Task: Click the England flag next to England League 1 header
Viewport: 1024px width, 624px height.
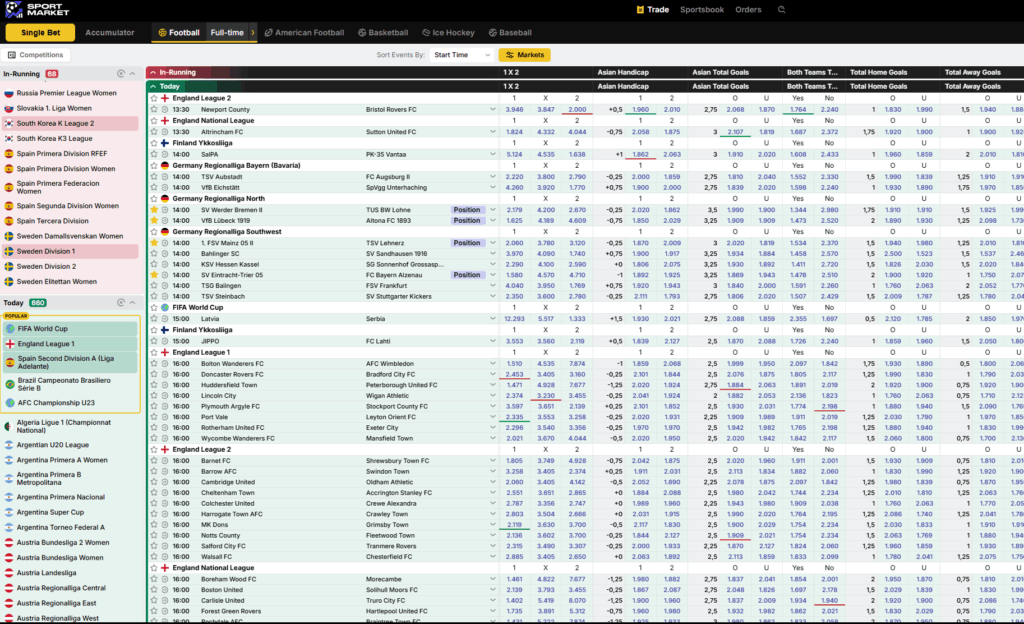Action: pyautogui.click(x=165, y=353)
